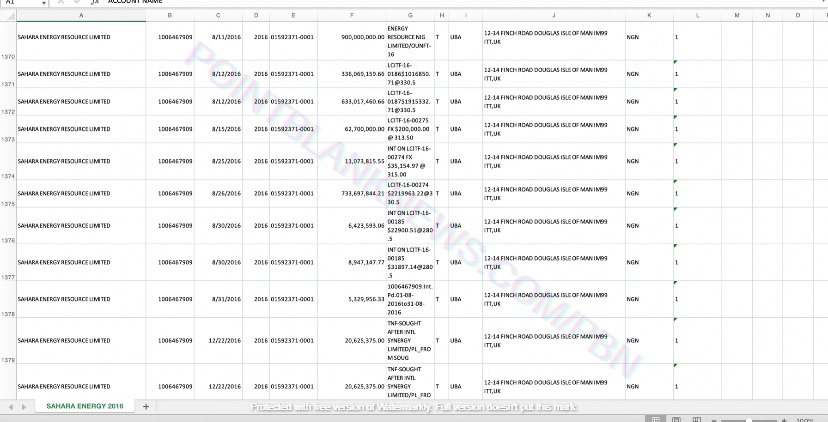Screen dimensions: 828x422
Task: Click 12-14 FINCH ROAD address in row 1378
Action: [x=554, y=299]
